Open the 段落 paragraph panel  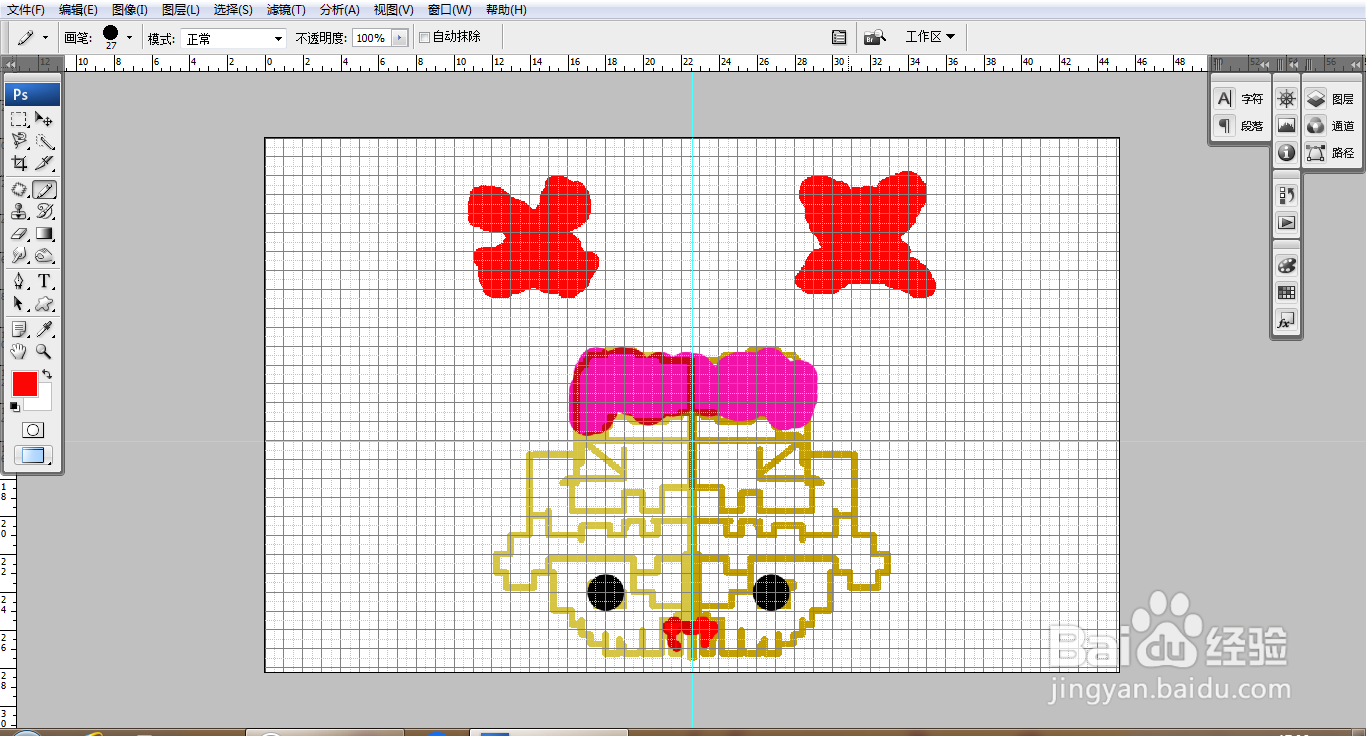[1240, 126]
